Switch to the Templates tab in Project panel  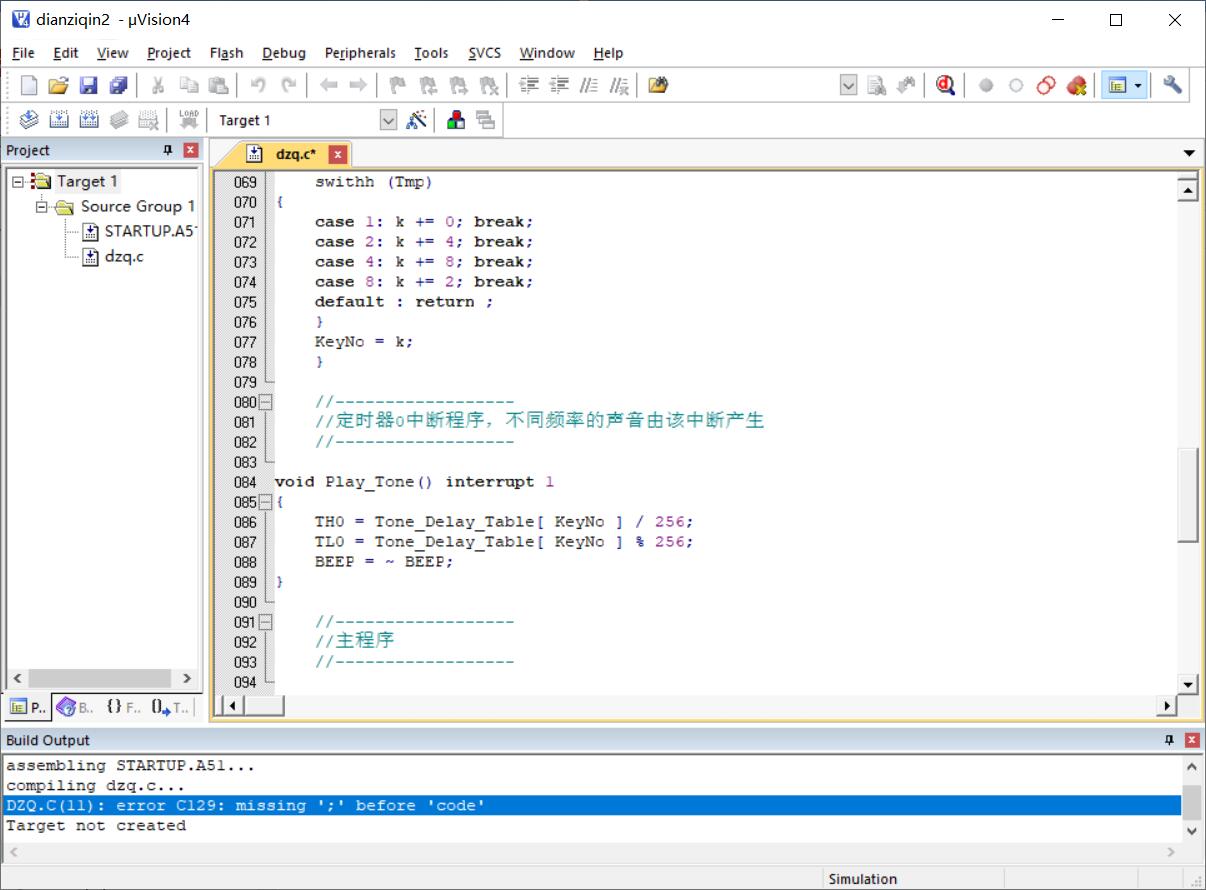[x=170, y=707]
